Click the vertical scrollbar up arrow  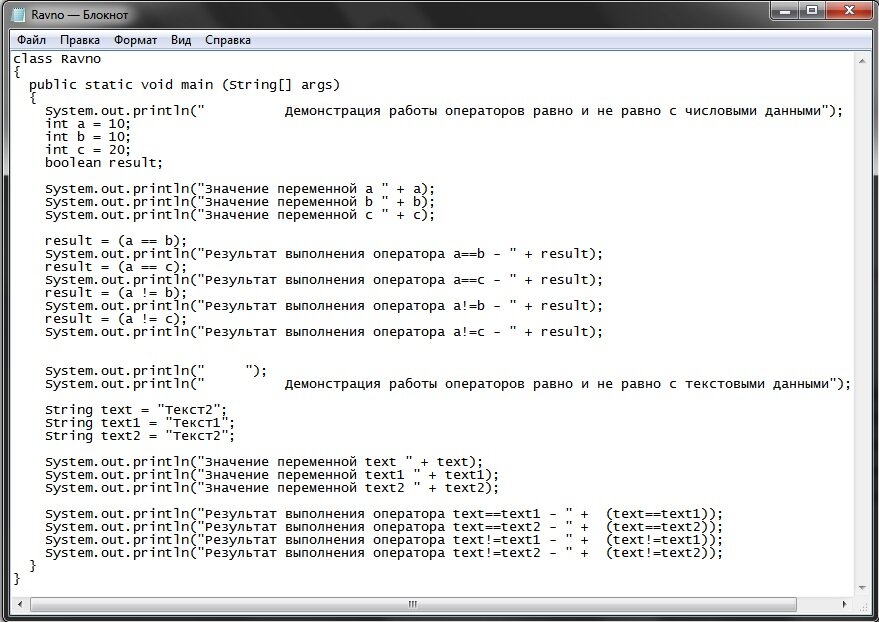[x=862, y=61]
